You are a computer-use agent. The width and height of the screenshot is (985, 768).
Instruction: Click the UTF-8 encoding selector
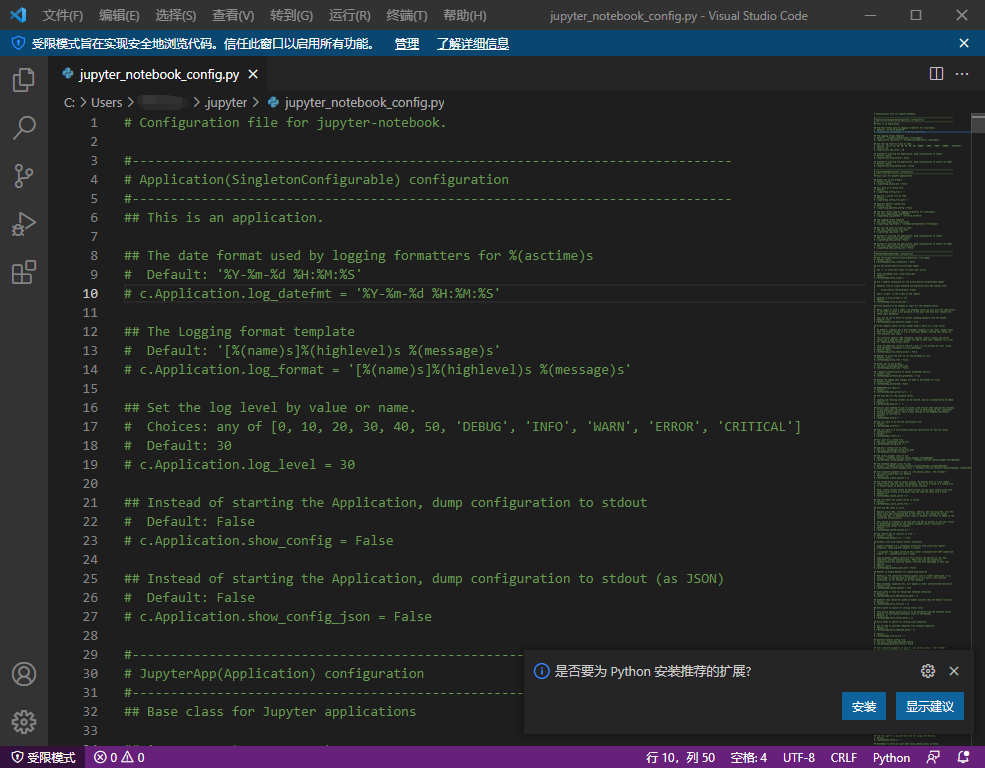pos(799,757)
